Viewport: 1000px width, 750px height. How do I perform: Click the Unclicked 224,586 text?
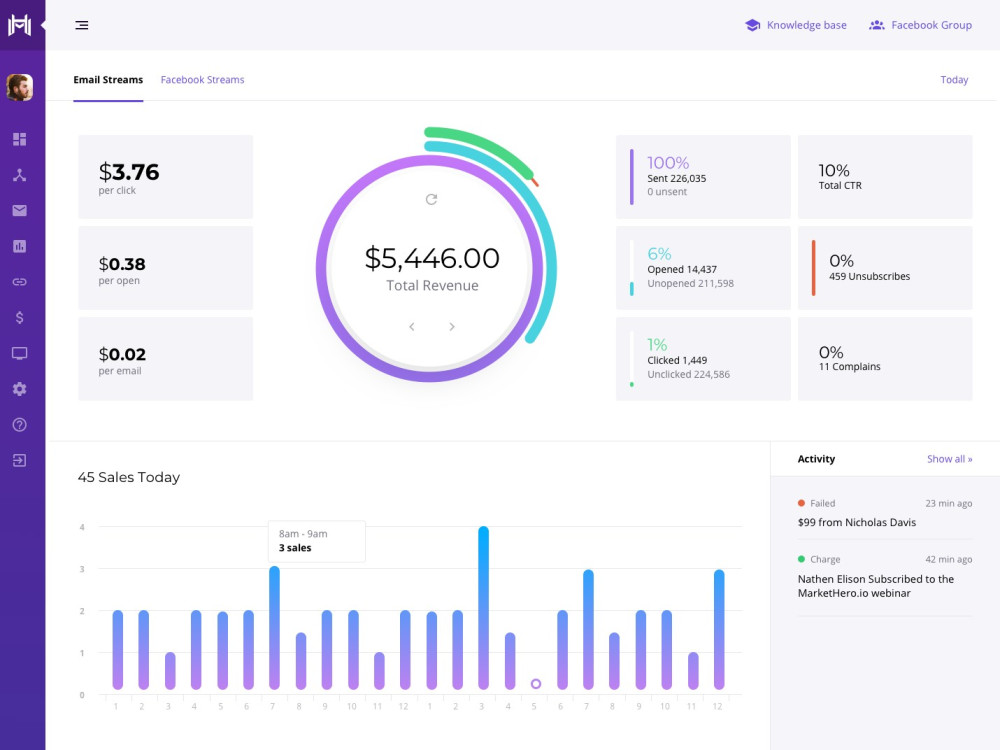[689, 374]
